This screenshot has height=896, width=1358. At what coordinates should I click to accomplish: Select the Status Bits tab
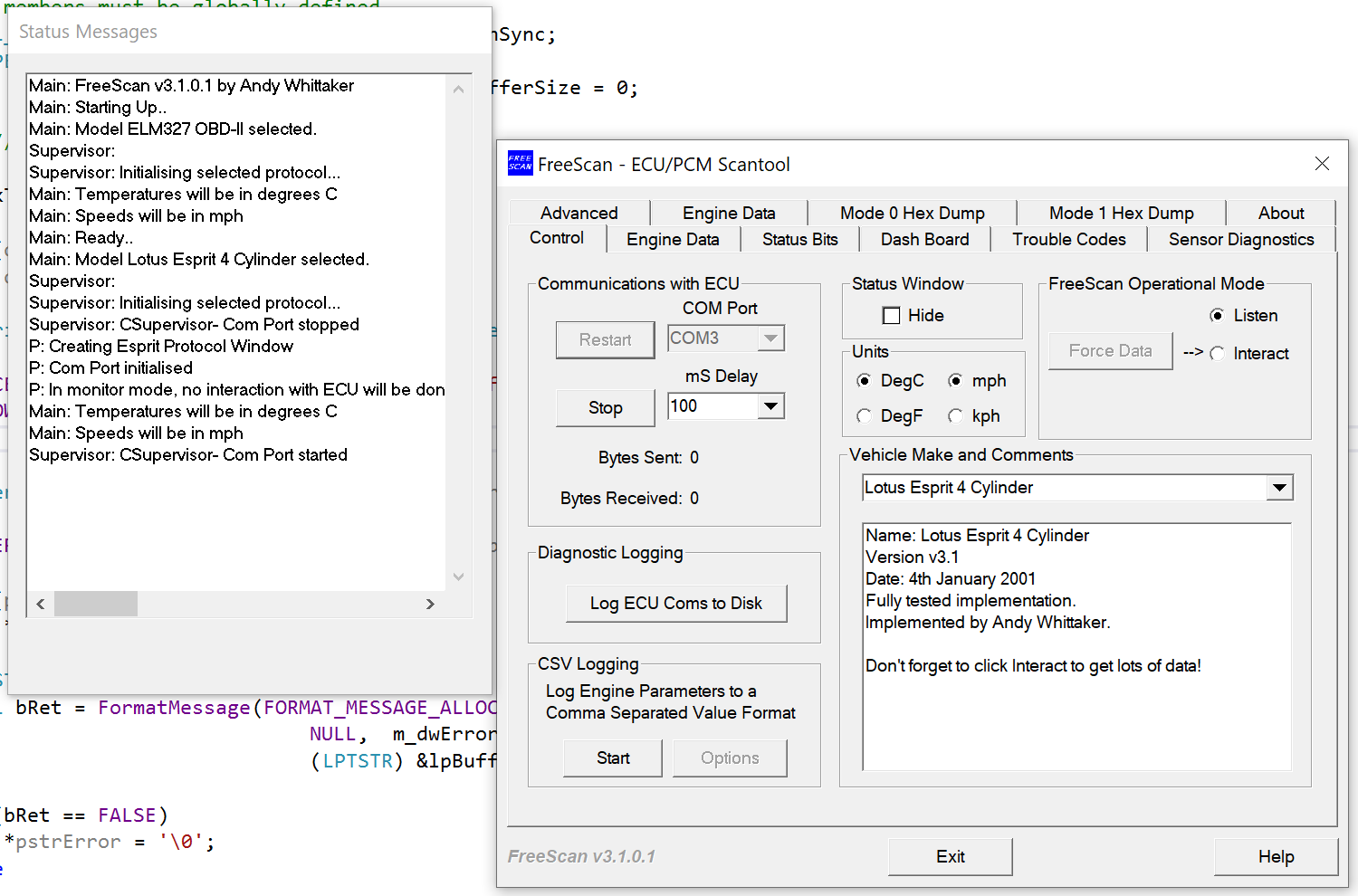coord(799,239)
